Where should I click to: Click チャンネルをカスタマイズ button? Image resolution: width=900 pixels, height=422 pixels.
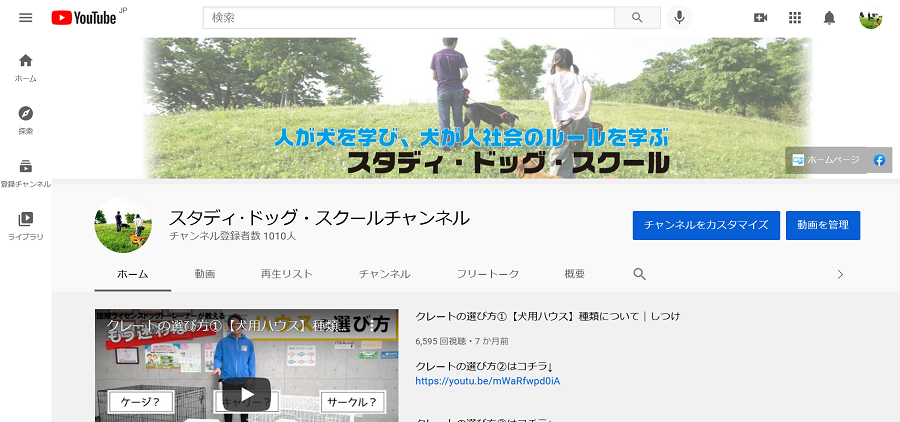click(706, 225)
